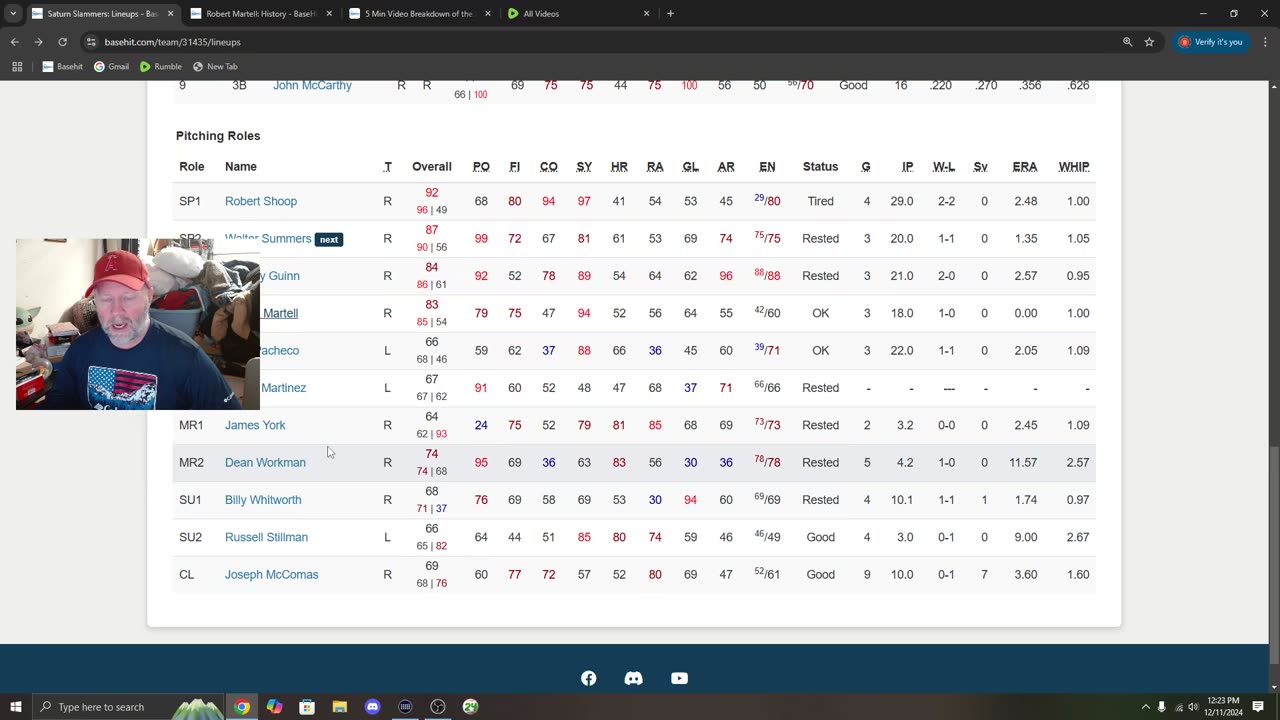This screenshot has width=1280, height=720.
Task: Open the YouTube footer icon
Action: click(679, 678)
